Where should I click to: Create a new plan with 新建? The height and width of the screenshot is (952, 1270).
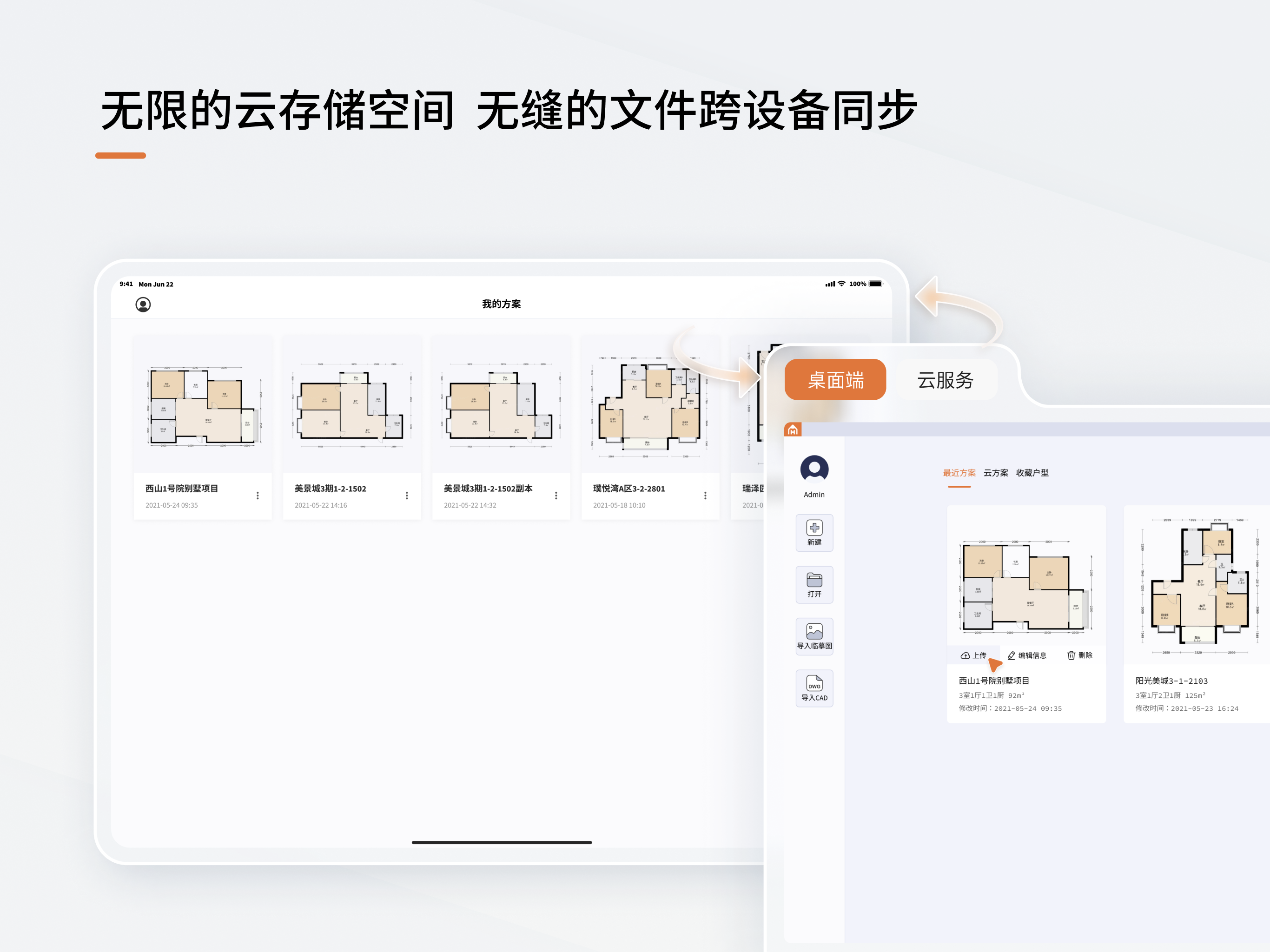click(x=814, y=533)
